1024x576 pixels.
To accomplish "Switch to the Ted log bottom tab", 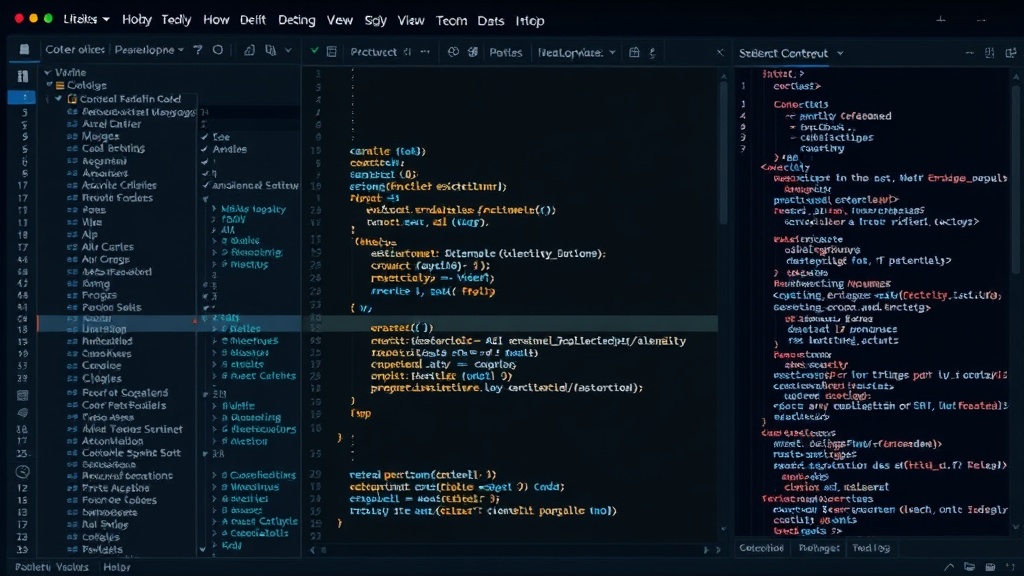I will (x=871, y=548).
